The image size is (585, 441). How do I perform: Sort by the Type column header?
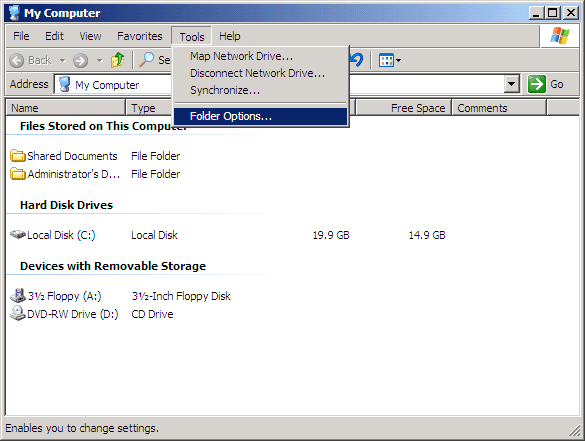149,108
